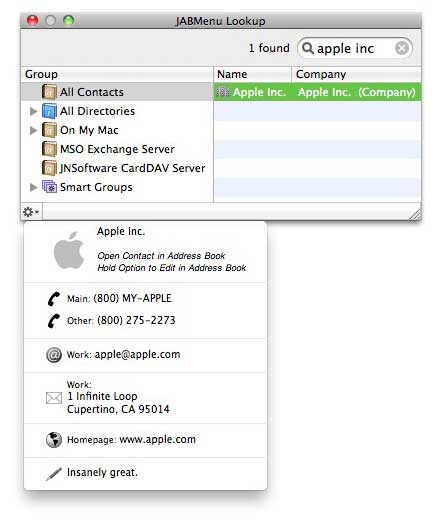Click the globe homepage icon
Viewport: 440px width, 520px height.
coord(54,440)
